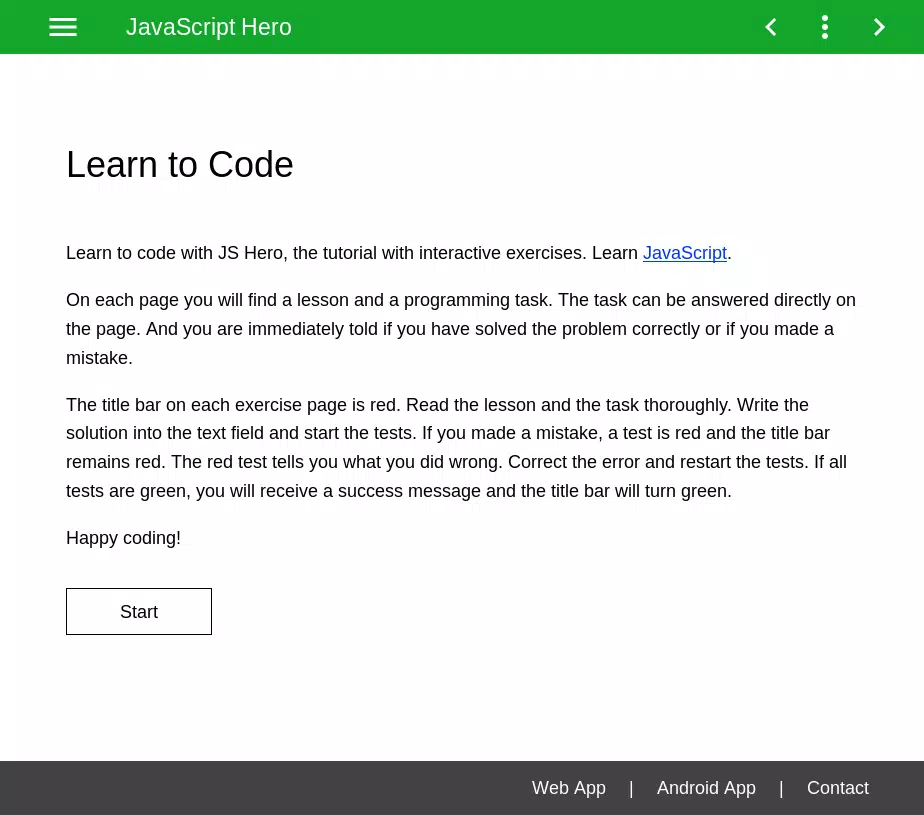The image size is (924, 815).
Task: Click the Start button
Action: click(x=139, y=611)
